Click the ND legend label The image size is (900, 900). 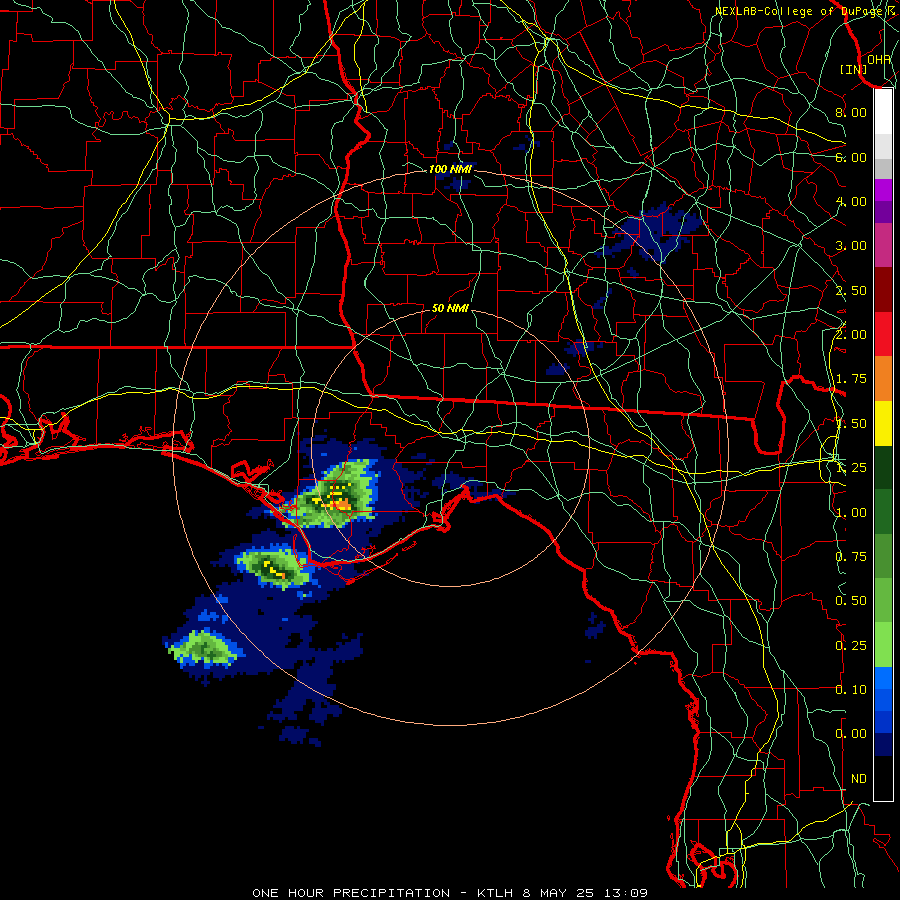pos(859,779)
